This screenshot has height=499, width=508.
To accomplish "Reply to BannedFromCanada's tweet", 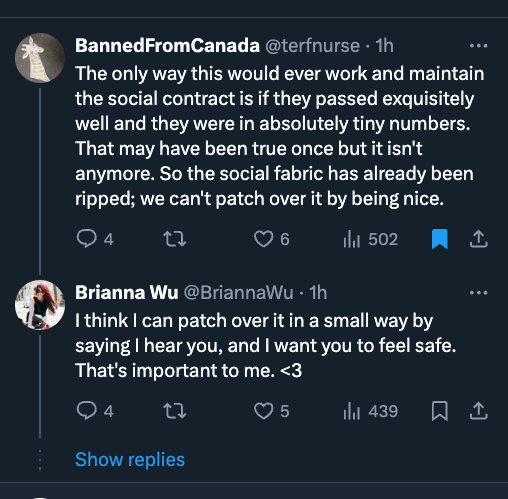I will click(95, 239).
